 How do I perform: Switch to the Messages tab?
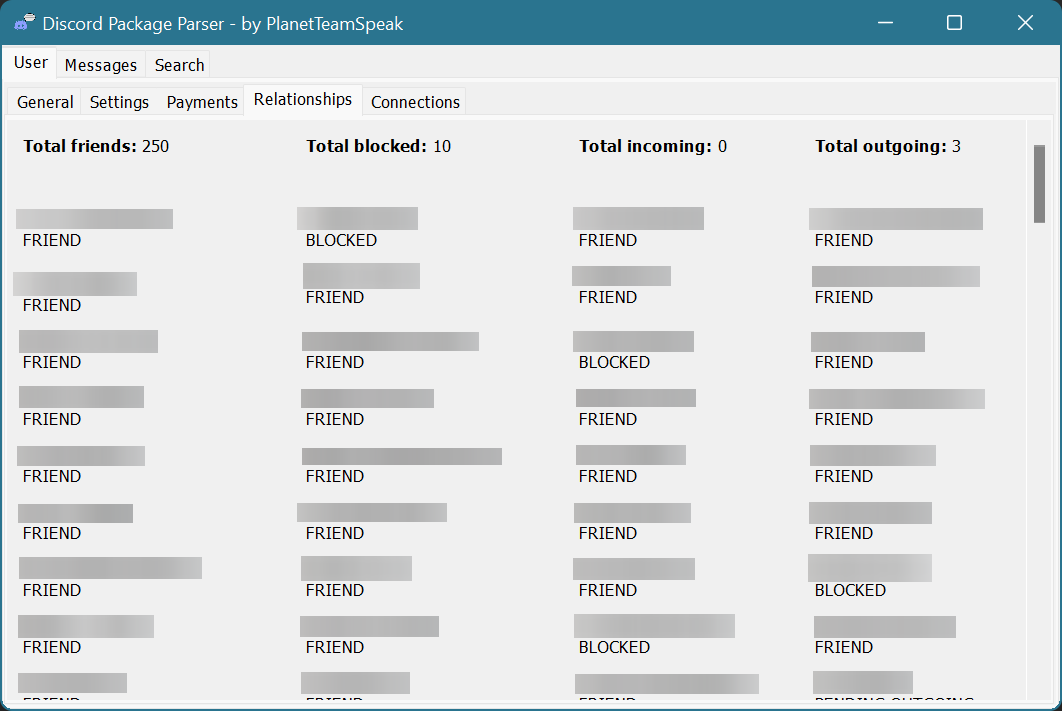point(100,65)
